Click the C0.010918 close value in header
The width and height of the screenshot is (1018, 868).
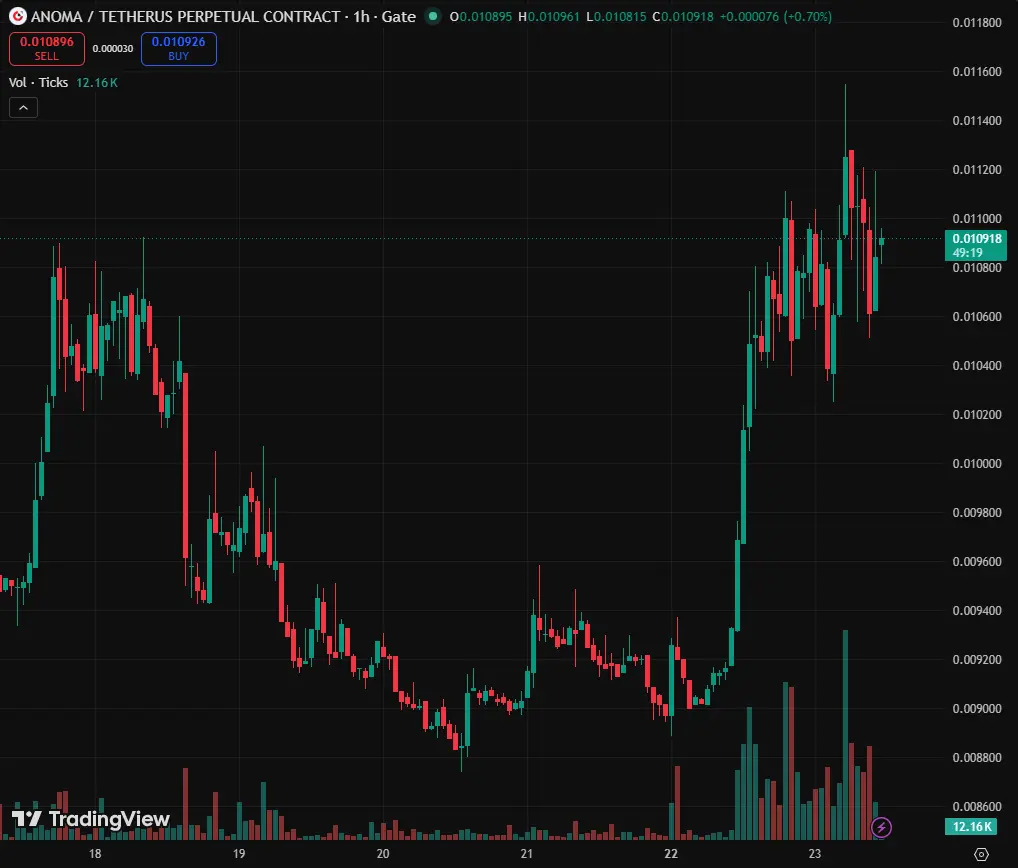682,17
